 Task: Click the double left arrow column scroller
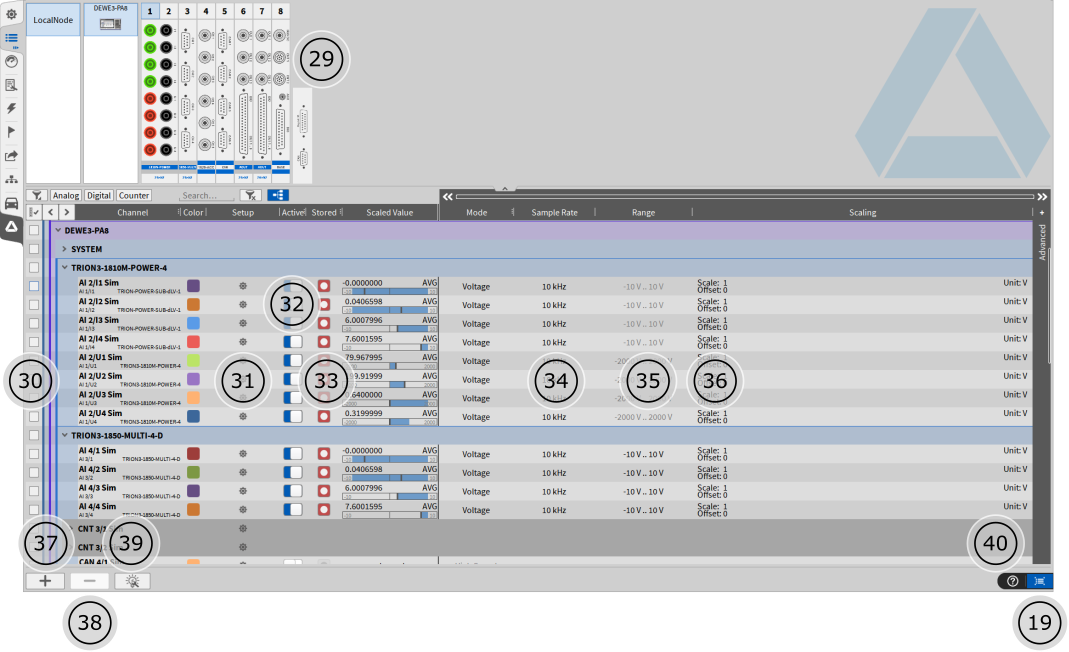[447, 196]
